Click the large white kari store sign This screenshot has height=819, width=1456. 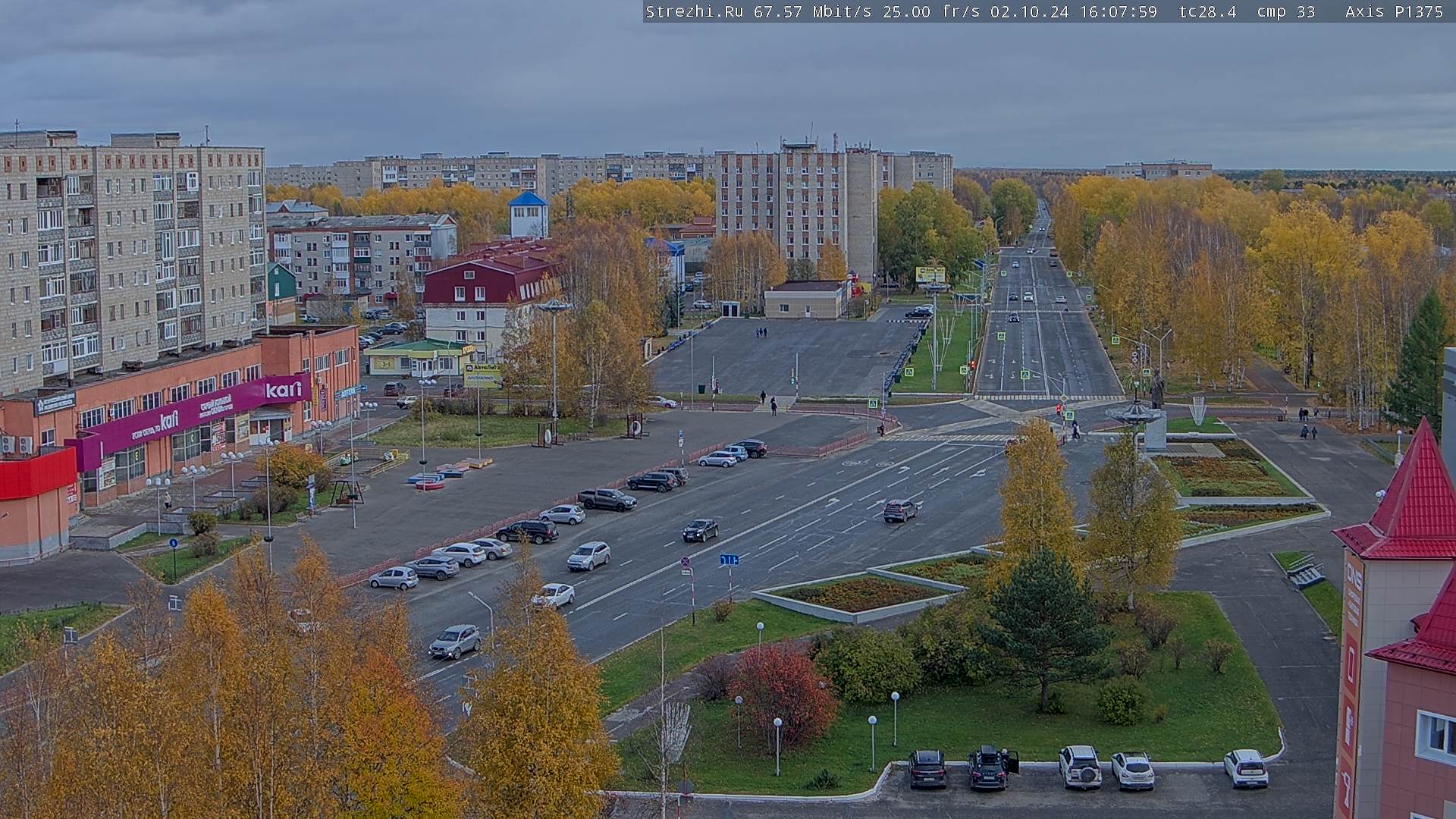point(284,390)
